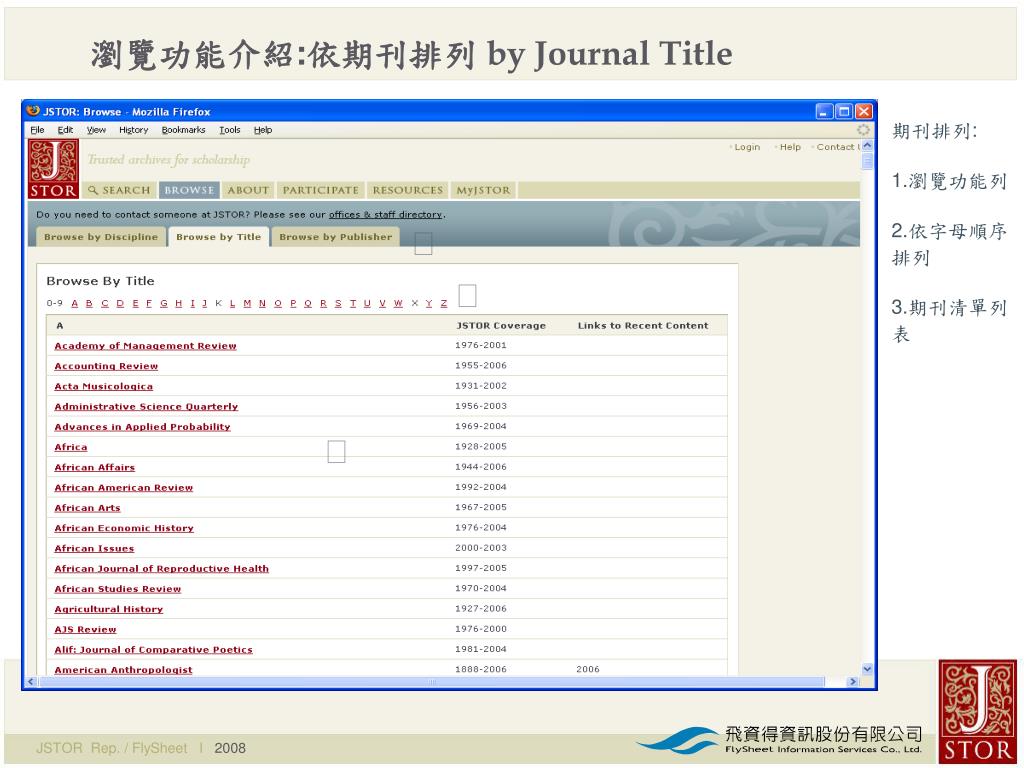Viewport: 1024px width, 768px height.
Task: Open the File menu
Action: coord(37,130)
